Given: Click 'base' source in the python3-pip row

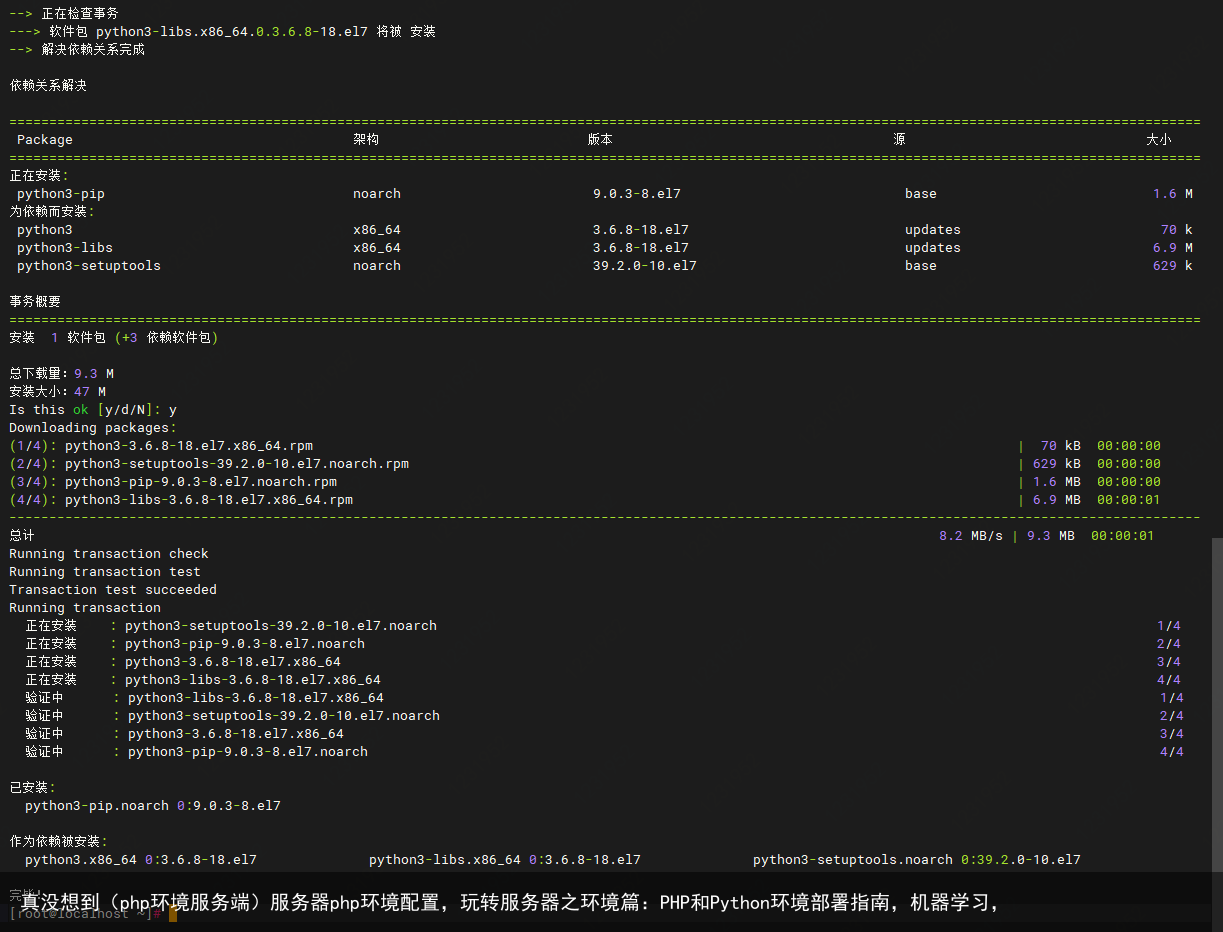Looking at the screenshot, I should pyautogui.click(x=921, y=194).
